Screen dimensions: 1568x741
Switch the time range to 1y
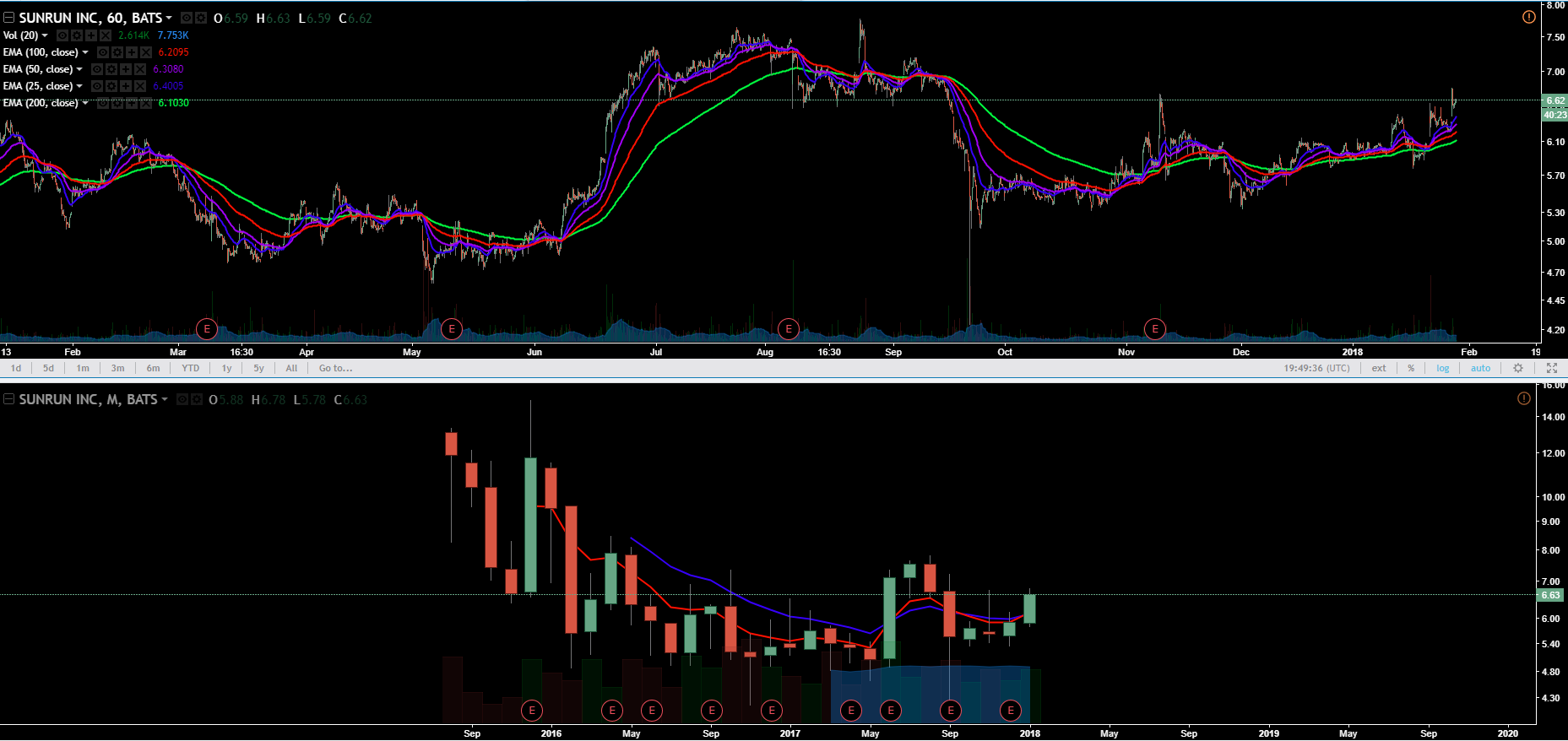(226, 368)
